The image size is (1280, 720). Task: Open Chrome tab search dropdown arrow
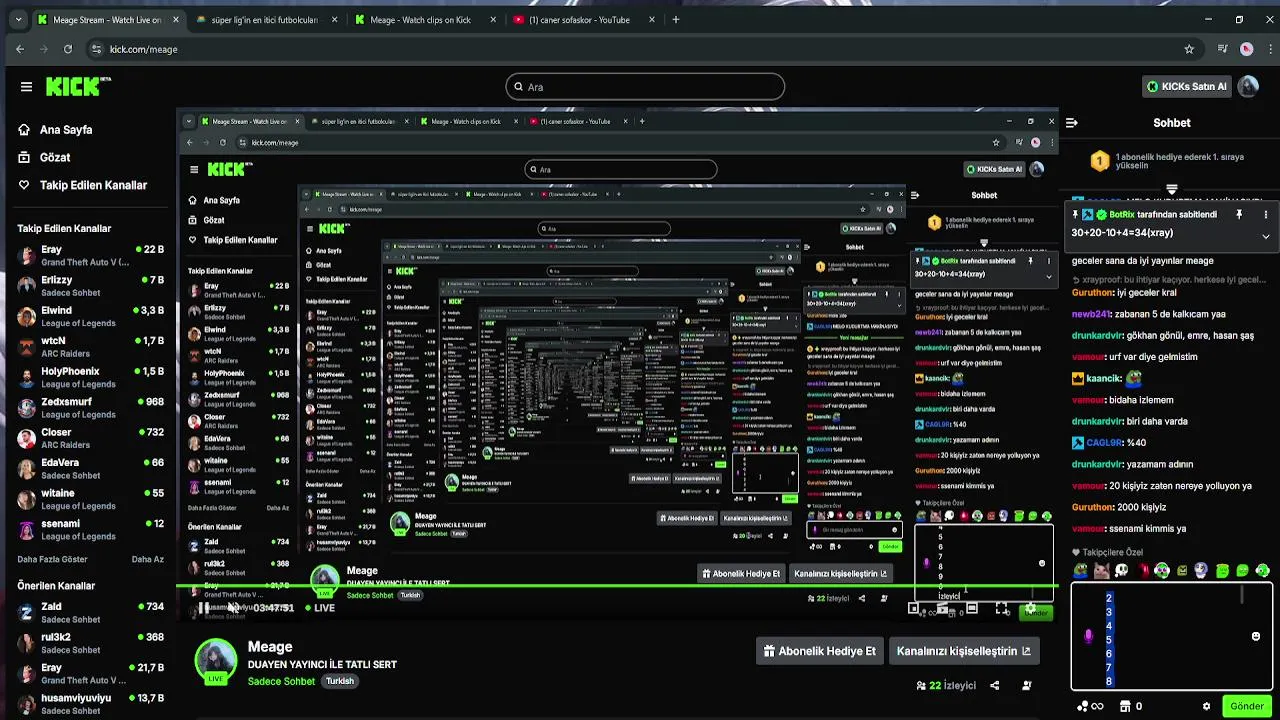click(18, 19)
